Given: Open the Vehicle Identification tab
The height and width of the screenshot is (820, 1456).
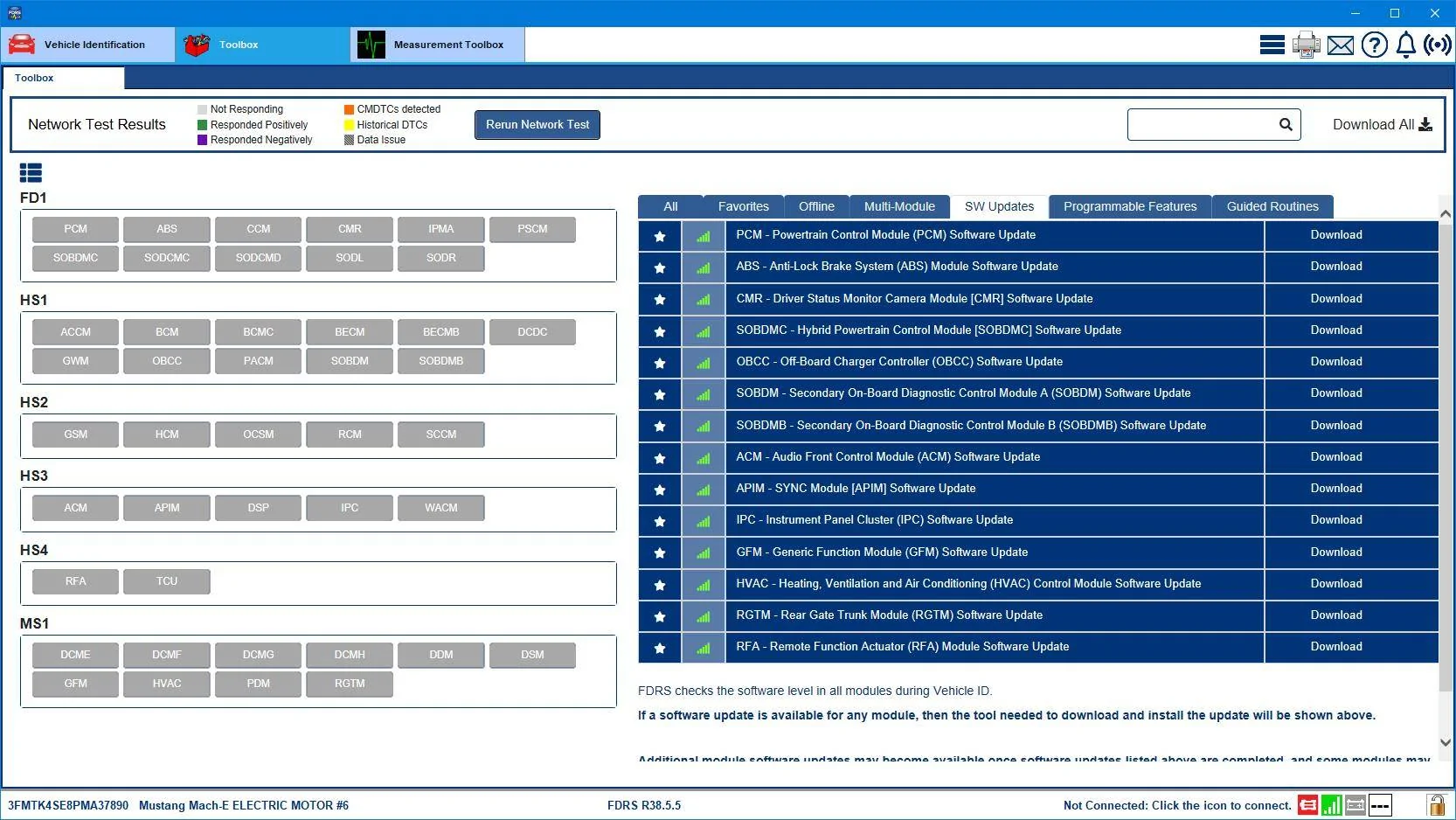Looking at the screenshot, I should [x=87, y=45].
